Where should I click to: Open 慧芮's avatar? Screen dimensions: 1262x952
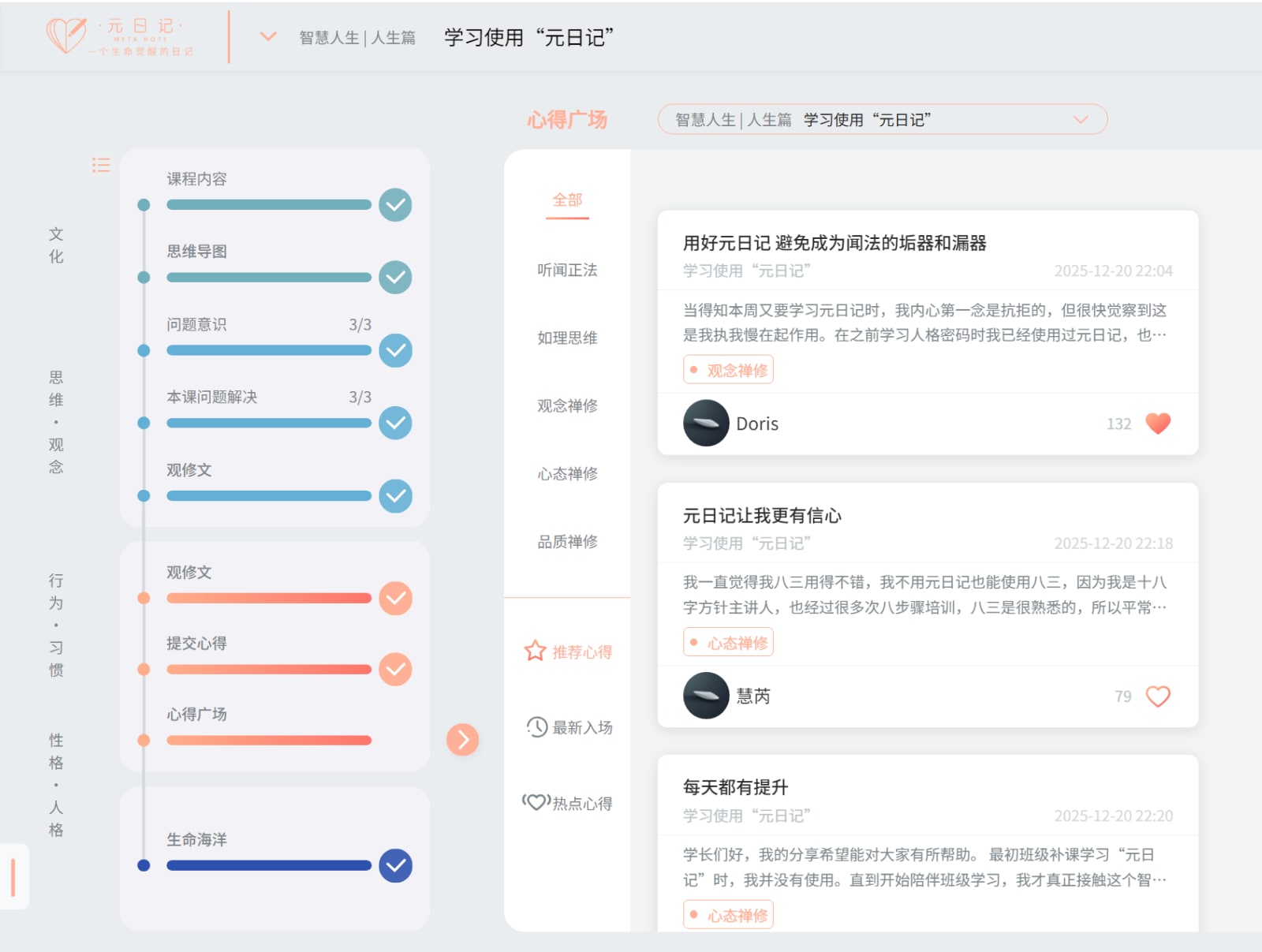tap(706, 696)
